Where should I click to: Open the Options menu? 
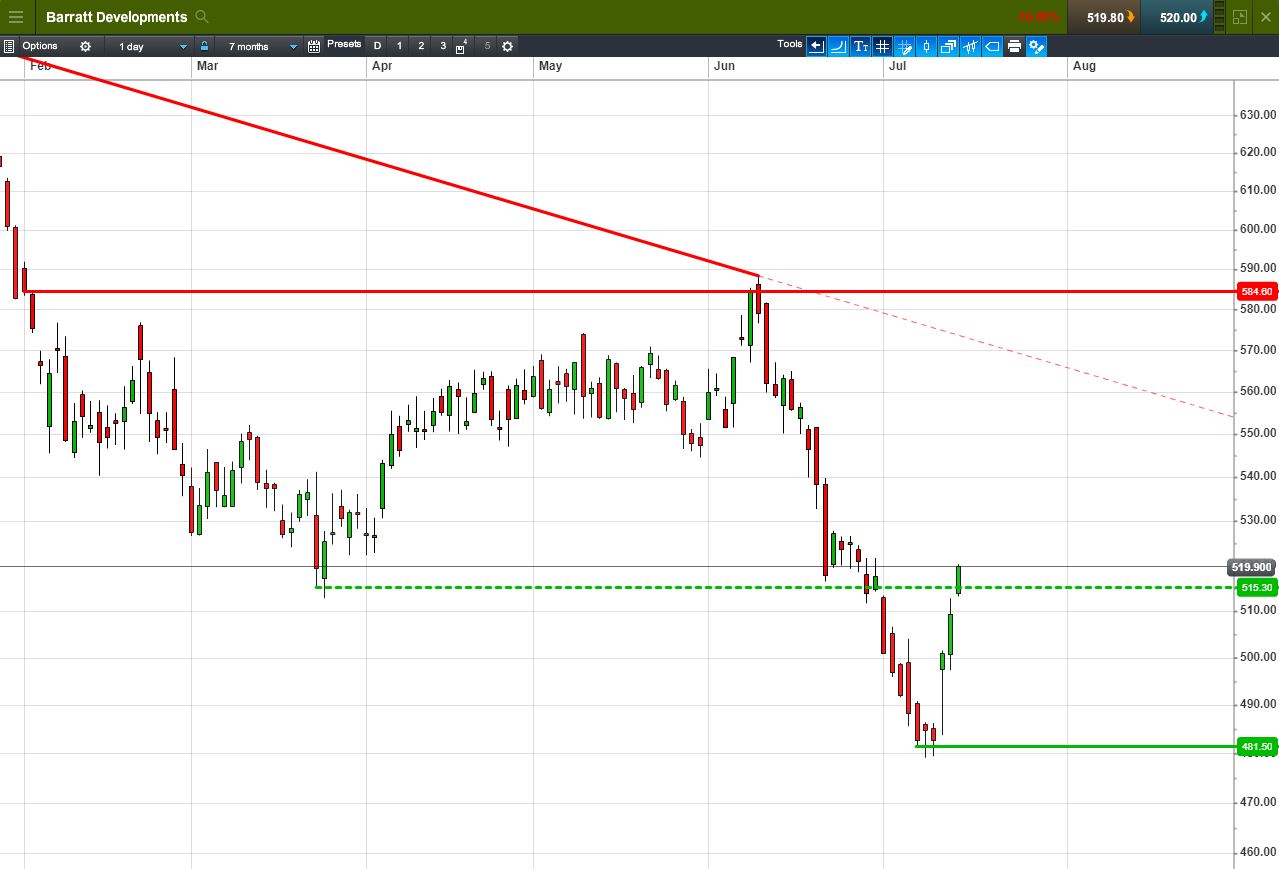(x=40, y=46)
